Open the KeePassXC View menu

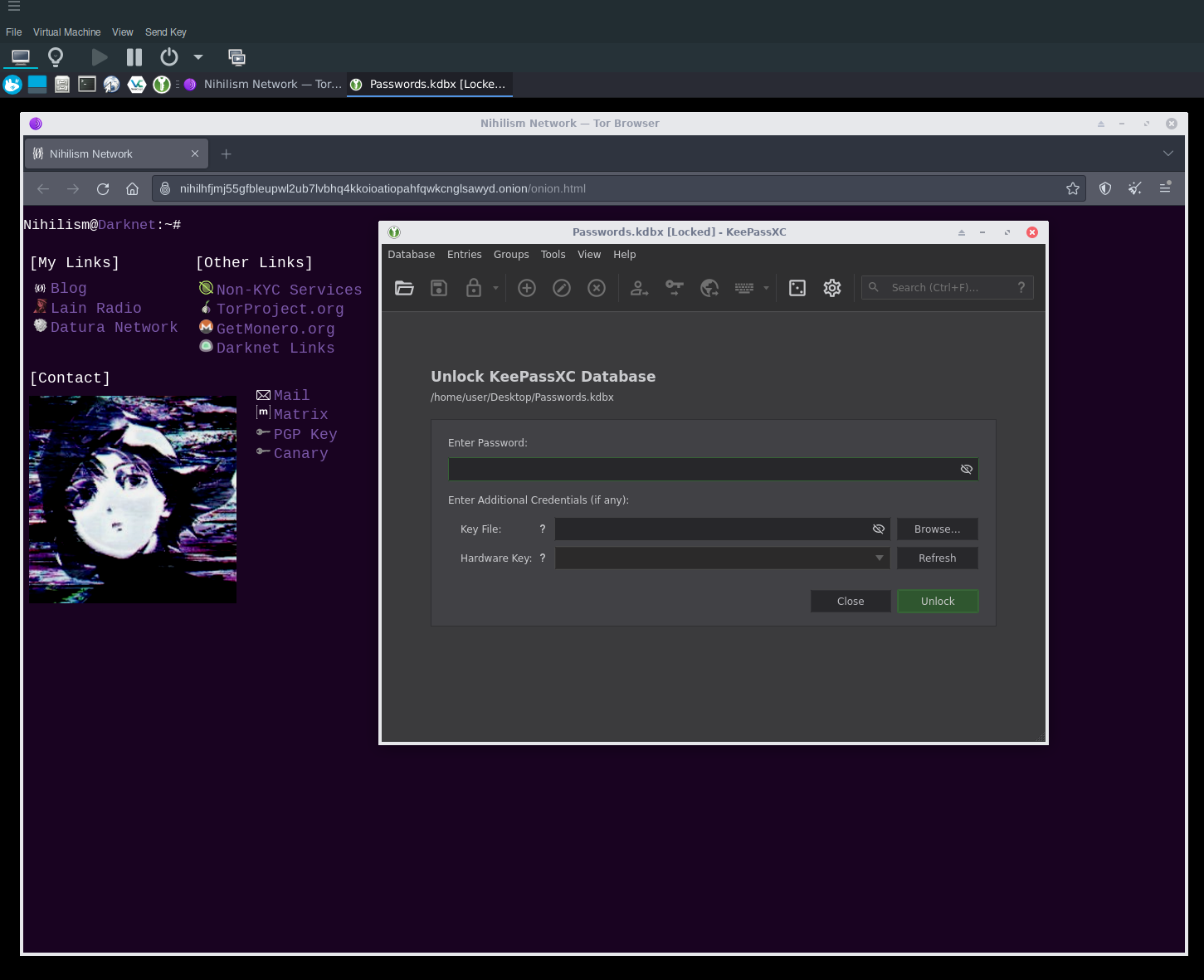589,255
